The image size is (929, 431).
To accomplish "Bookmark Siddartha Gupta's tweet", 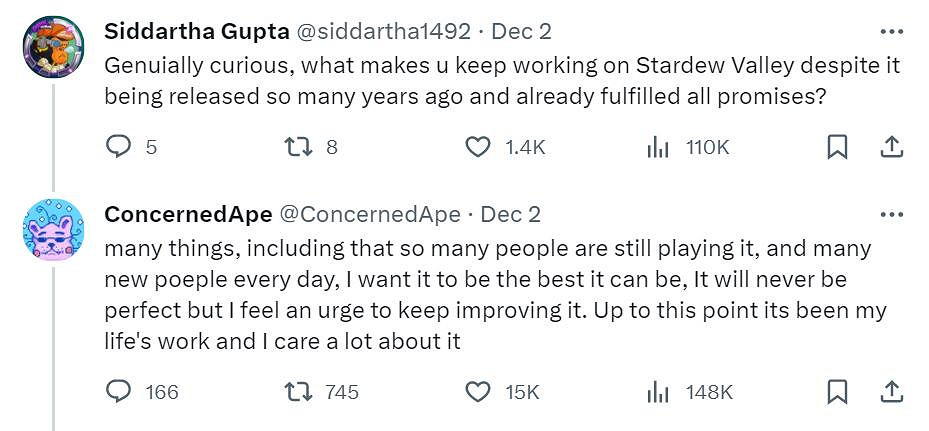I will [838, 147].
